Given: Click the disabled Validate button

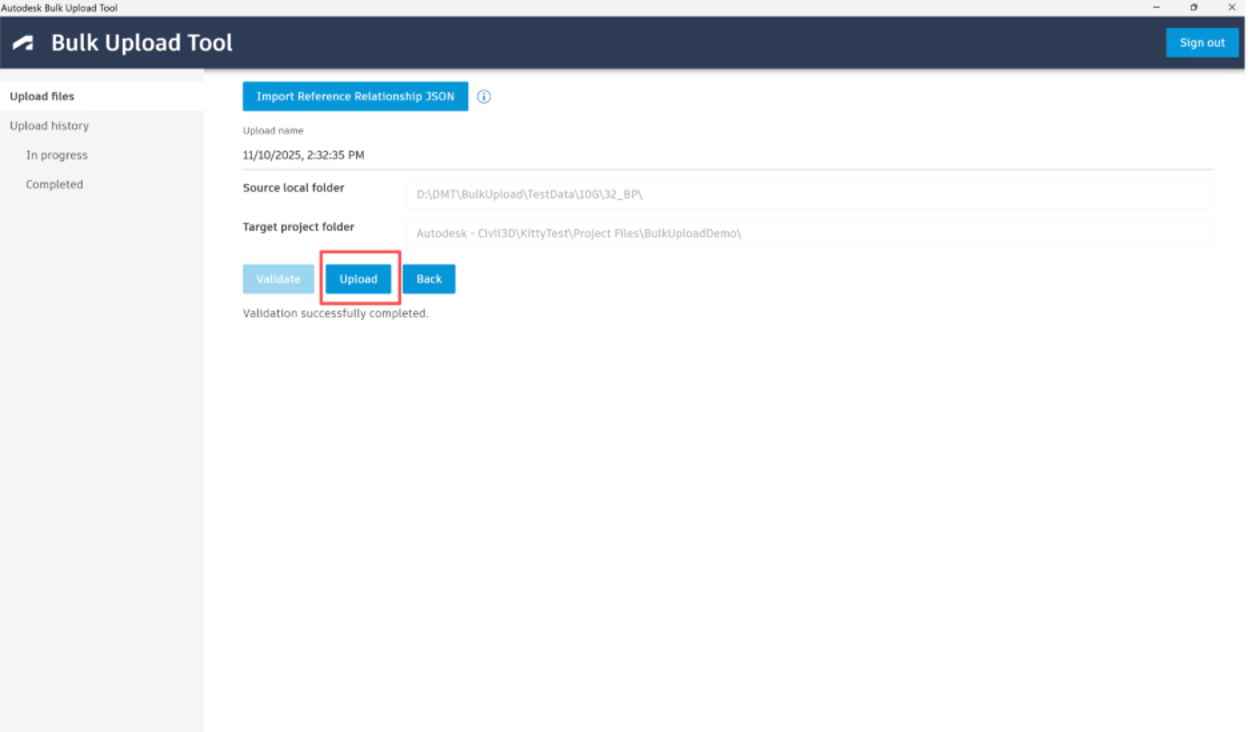Looking at the screenshot, I should [x=278, y=278].
